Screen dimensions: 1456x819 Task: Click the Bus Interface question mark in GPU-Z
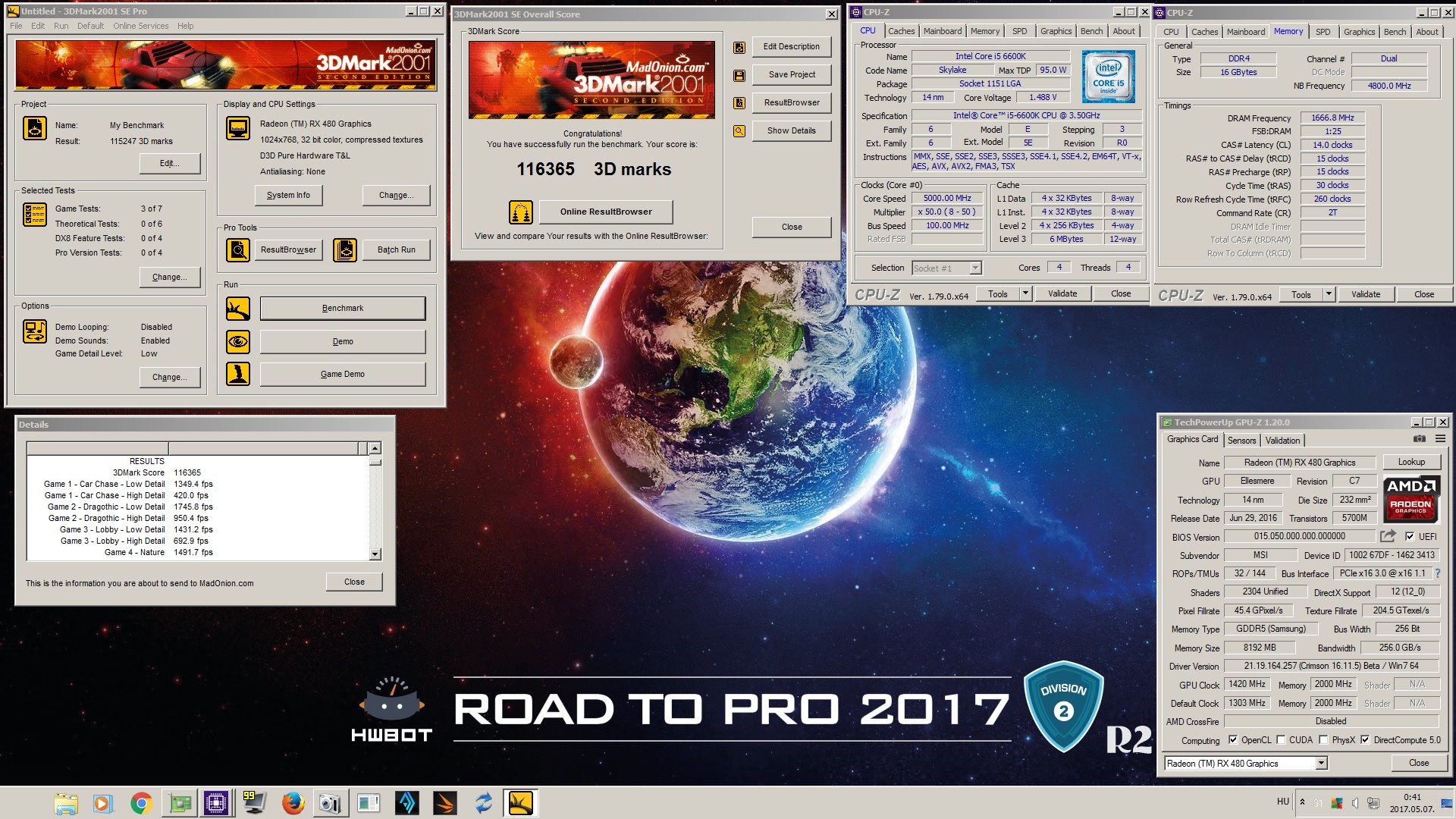coord(1437,573)
